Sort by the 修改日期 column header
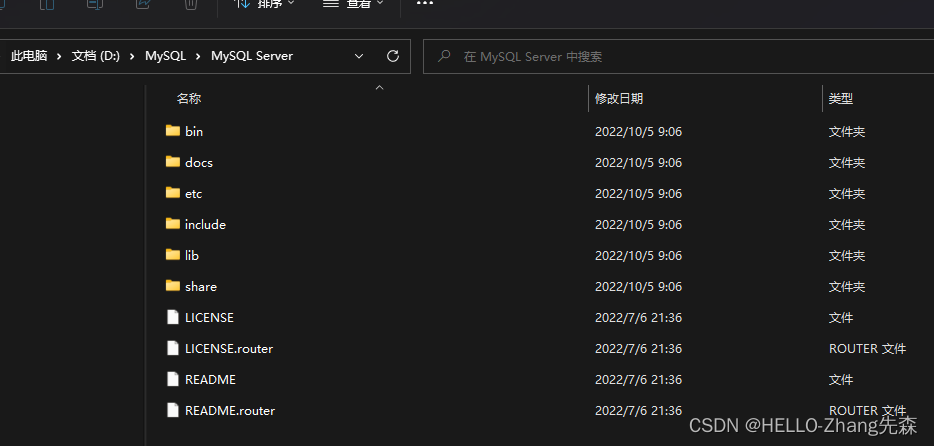 [x=619, y=99]
